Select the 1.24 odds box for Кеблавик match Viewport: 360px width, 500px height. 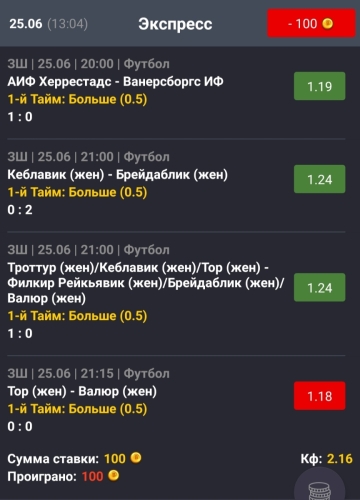(319, 179)
